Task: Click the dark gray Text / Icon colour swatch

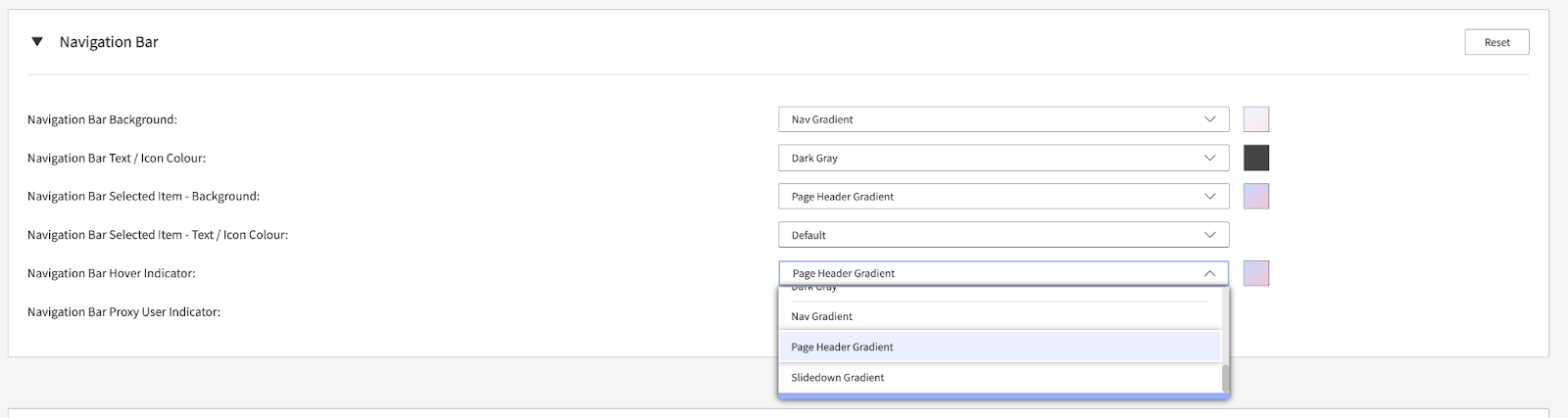Action: tap(1256, 158)
